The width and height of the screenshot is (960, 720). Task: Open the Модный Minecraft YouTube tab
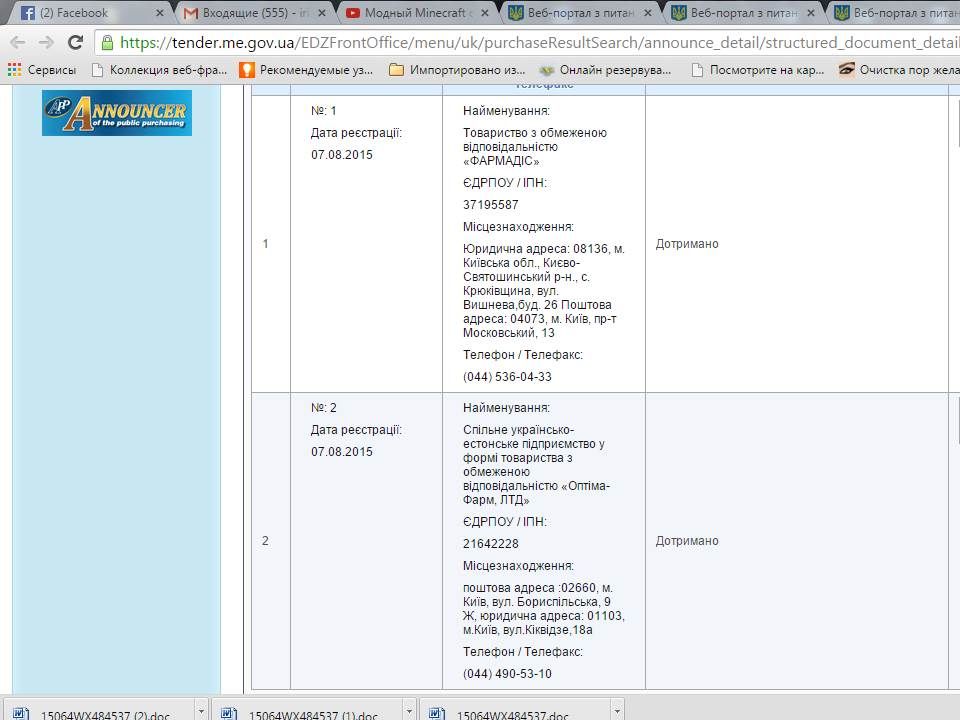(x=410, y=14)
